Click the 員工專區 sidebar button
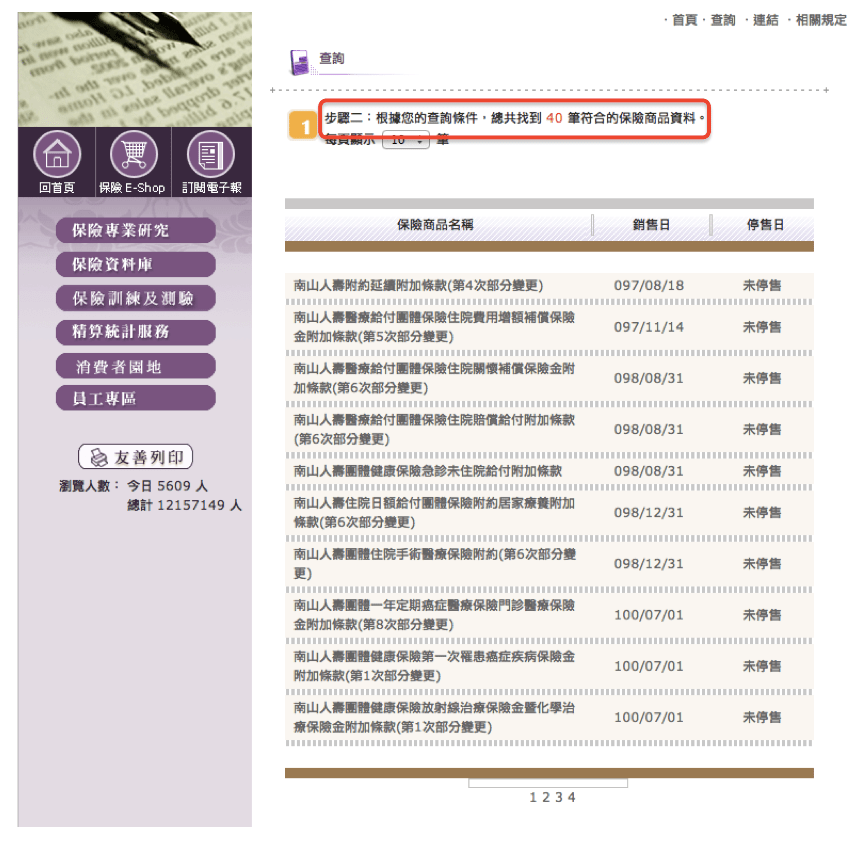The width and height of the screenshot is (864, 841). (135, 399)
